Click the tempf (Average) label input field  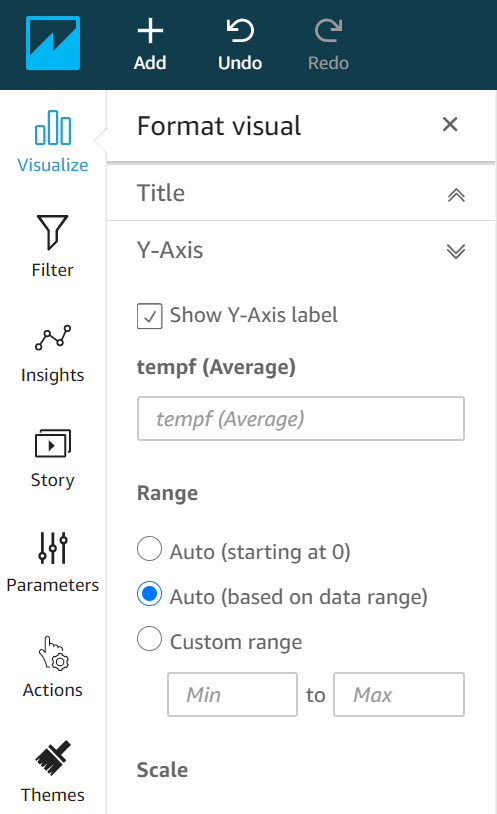pos(301,418)
